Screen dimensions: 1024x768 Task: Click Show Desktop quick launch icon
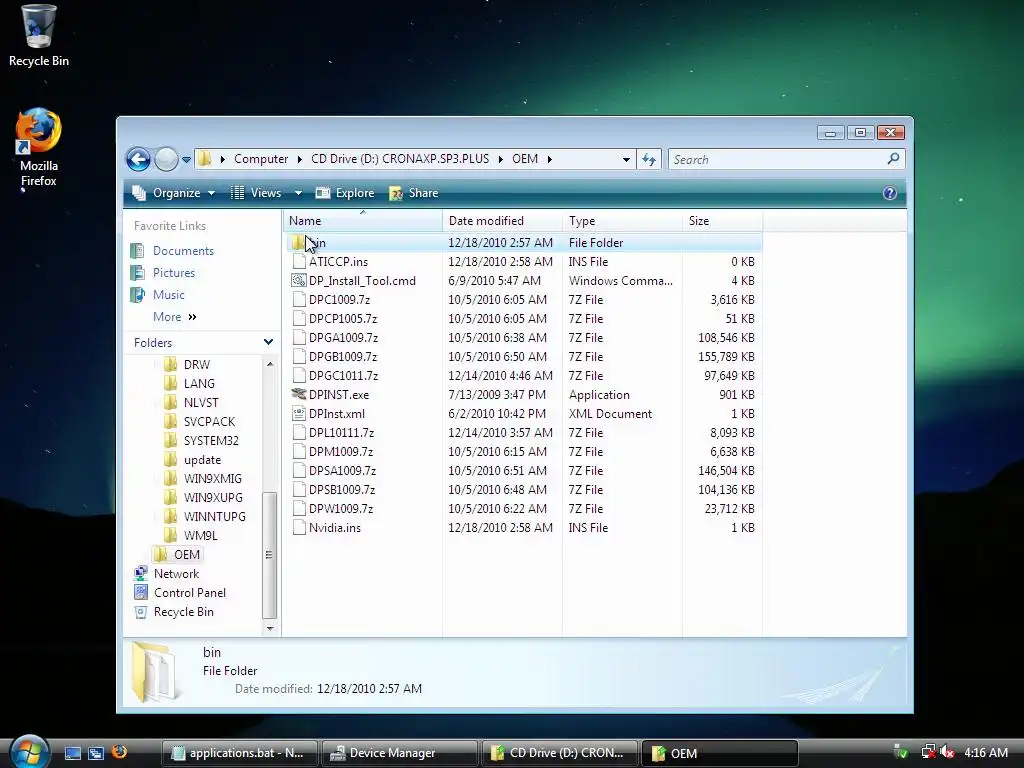click(72, 753)
